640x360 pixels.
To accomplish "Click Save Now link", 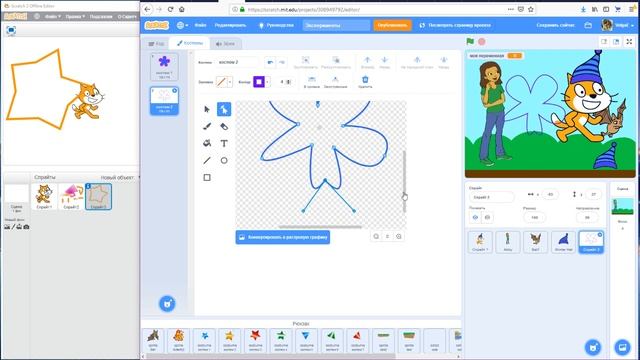I will (x=555, y=25).
